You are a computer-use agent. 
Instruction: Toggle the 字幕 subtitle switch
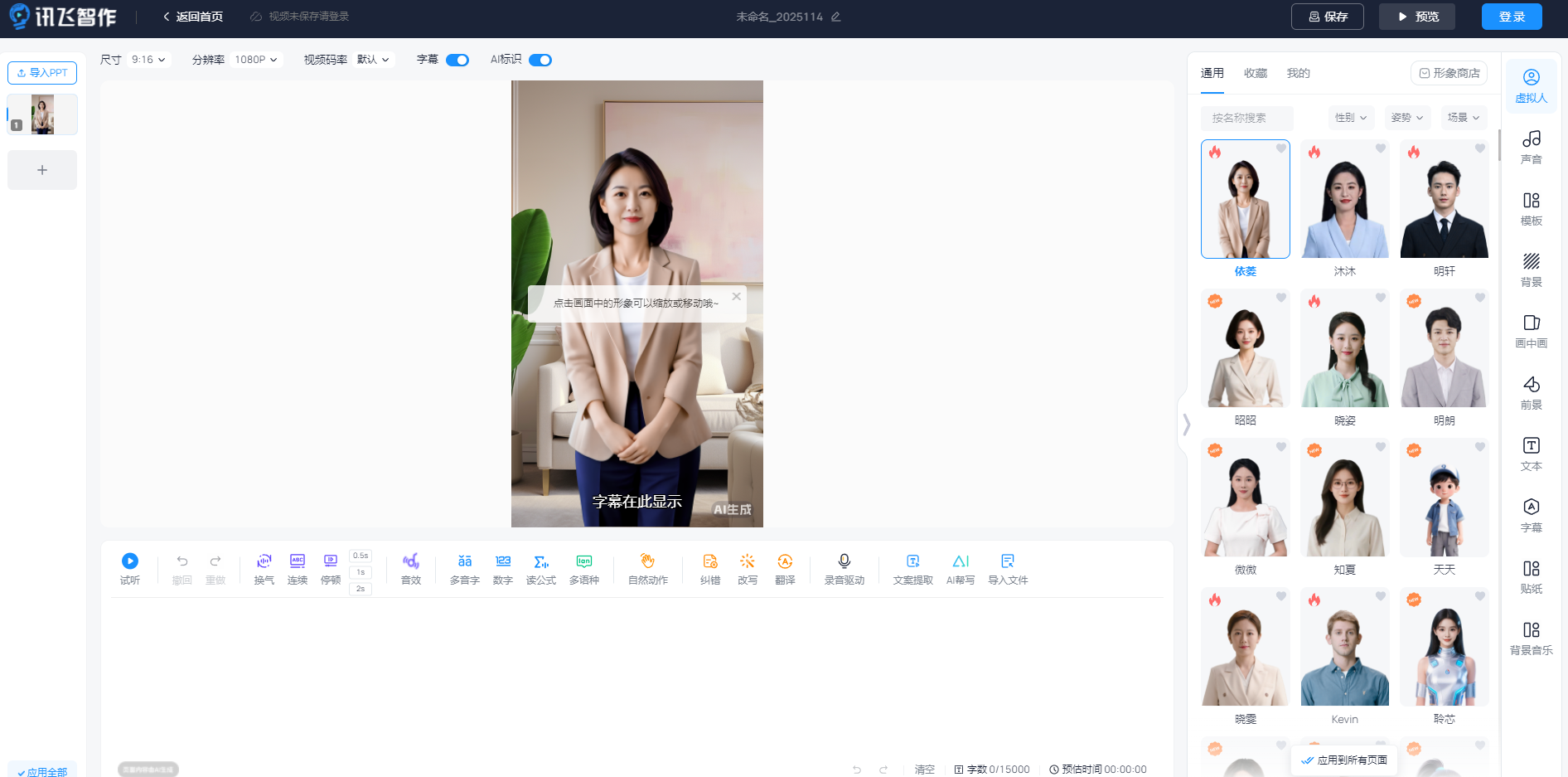pos(457,60)
